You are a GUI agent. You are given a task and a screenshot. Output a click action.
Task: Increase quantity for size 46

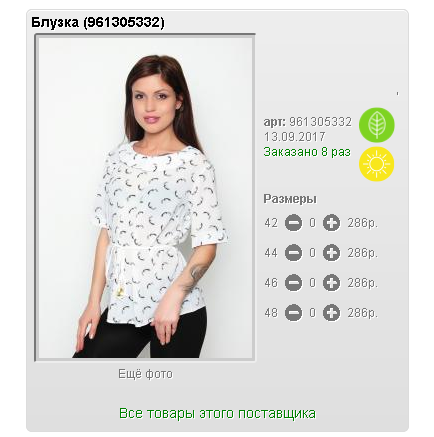coord(331,283)
